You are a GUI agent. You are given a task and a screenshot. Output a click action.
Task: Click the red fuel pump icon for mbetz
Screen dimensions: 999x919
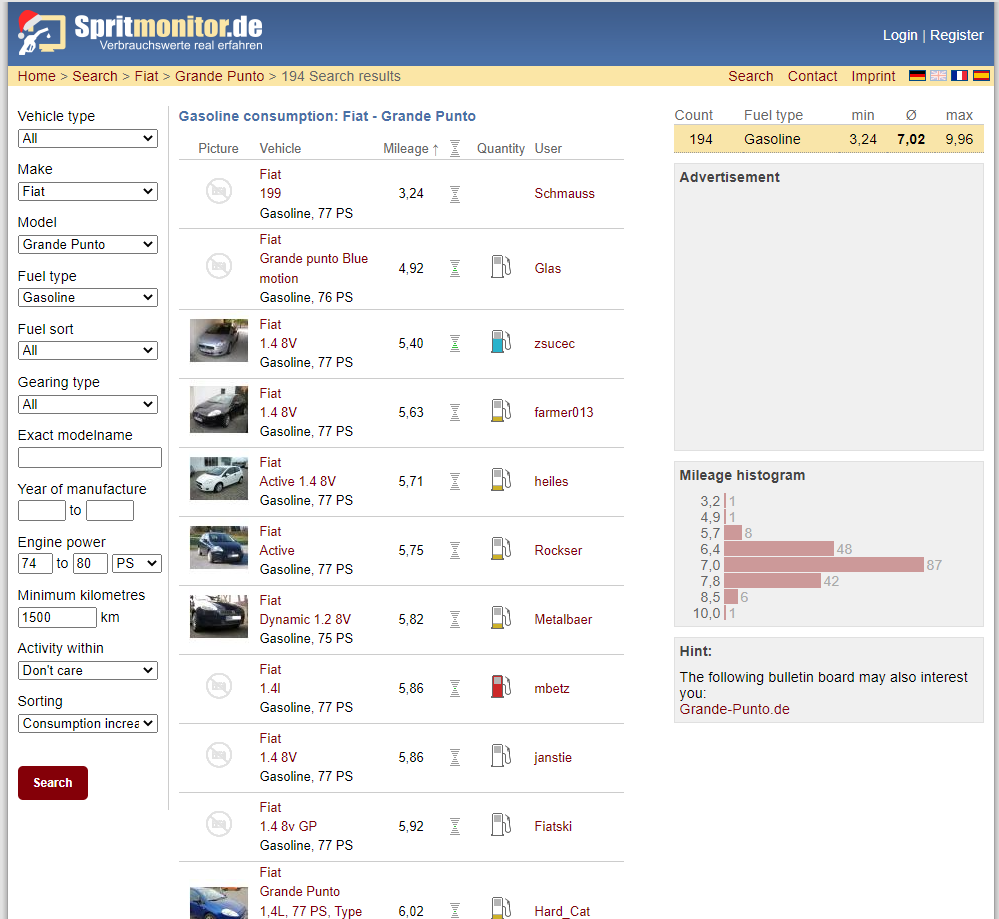[x=501, y=686]
